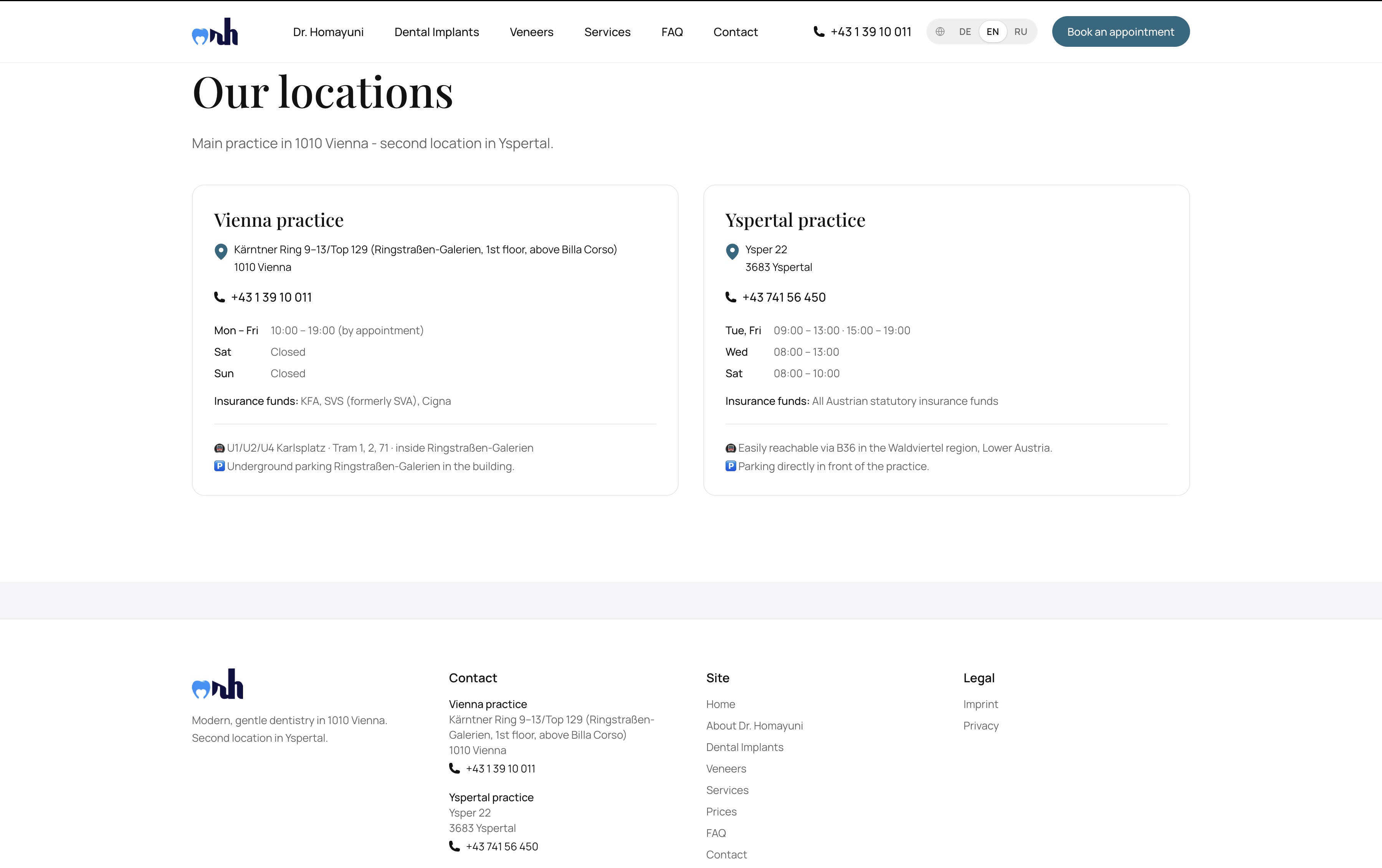This screenshot has height=868, width=1382.
Task: Open Prices in the footer
Action: coord(721,811)
